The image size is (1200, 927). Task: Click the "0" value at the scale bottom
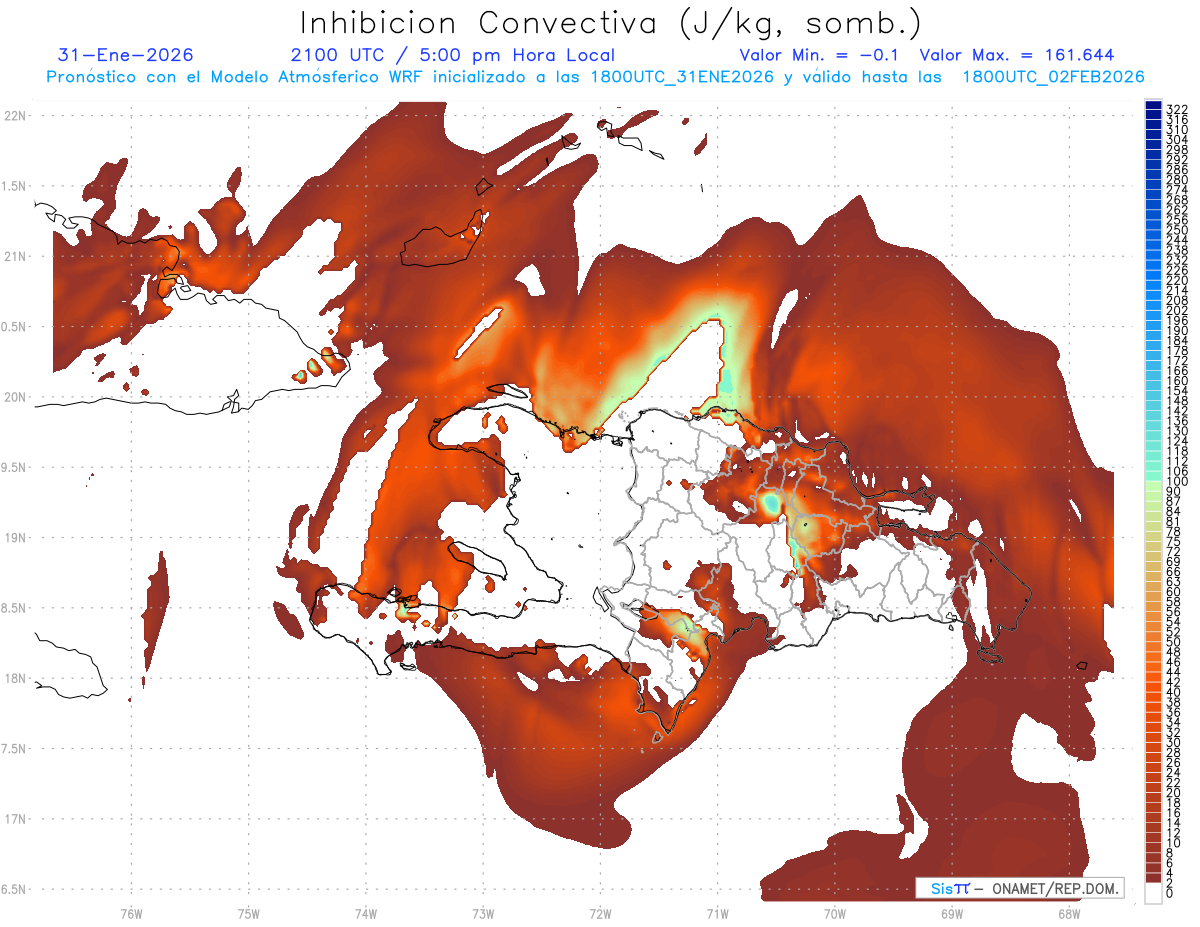click(x=1169, y=892)
